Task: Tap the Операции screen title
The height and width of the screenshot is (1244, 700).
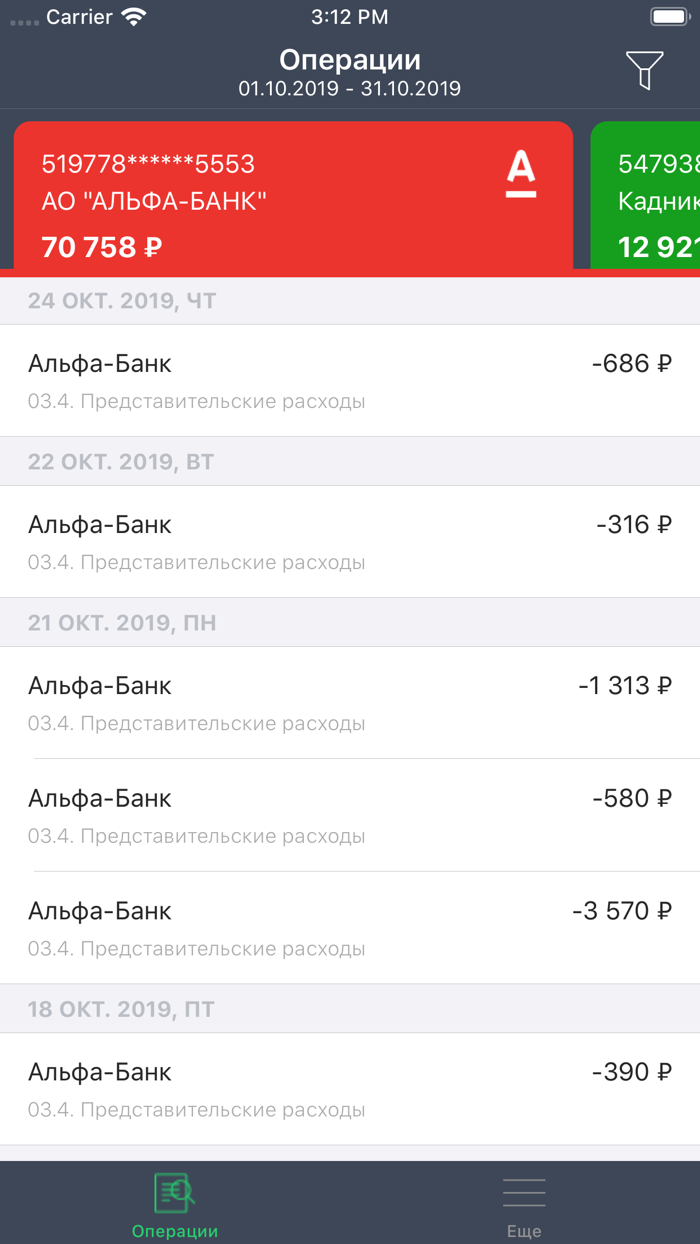Action: (x=349, y=60)
